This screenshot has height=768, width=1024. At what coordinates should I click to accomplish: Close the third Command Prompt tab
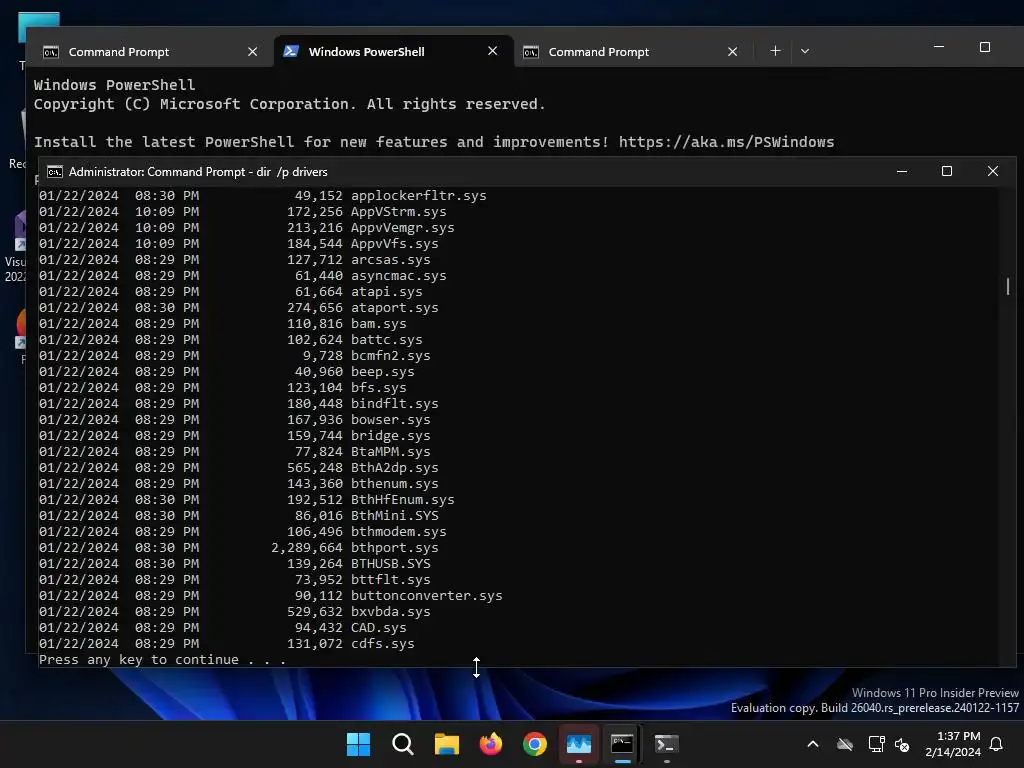[x=732, y=52]
